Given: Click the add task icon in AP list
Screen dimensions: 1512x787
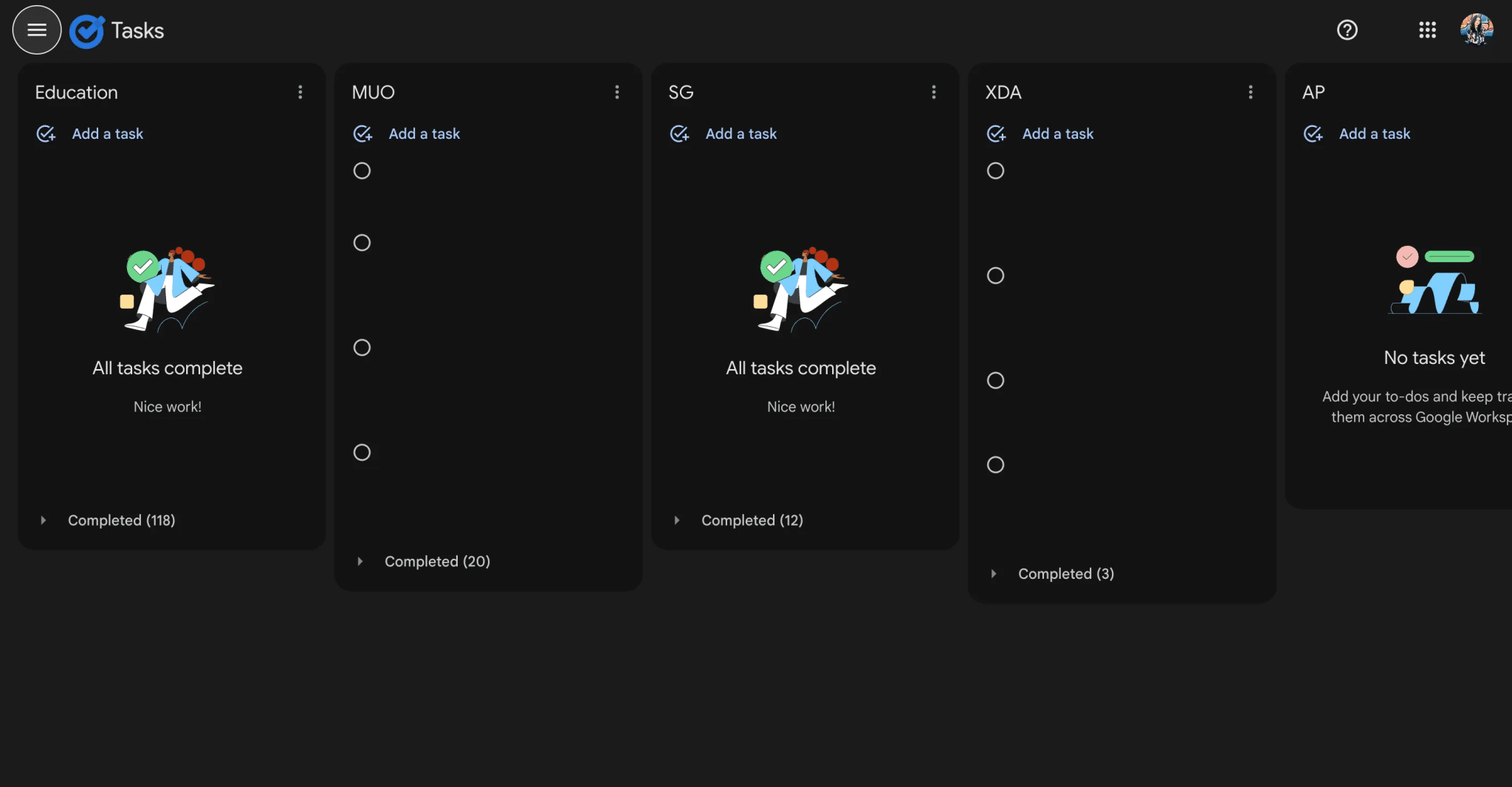Looking at the screenshot, I should (1313, 134).
